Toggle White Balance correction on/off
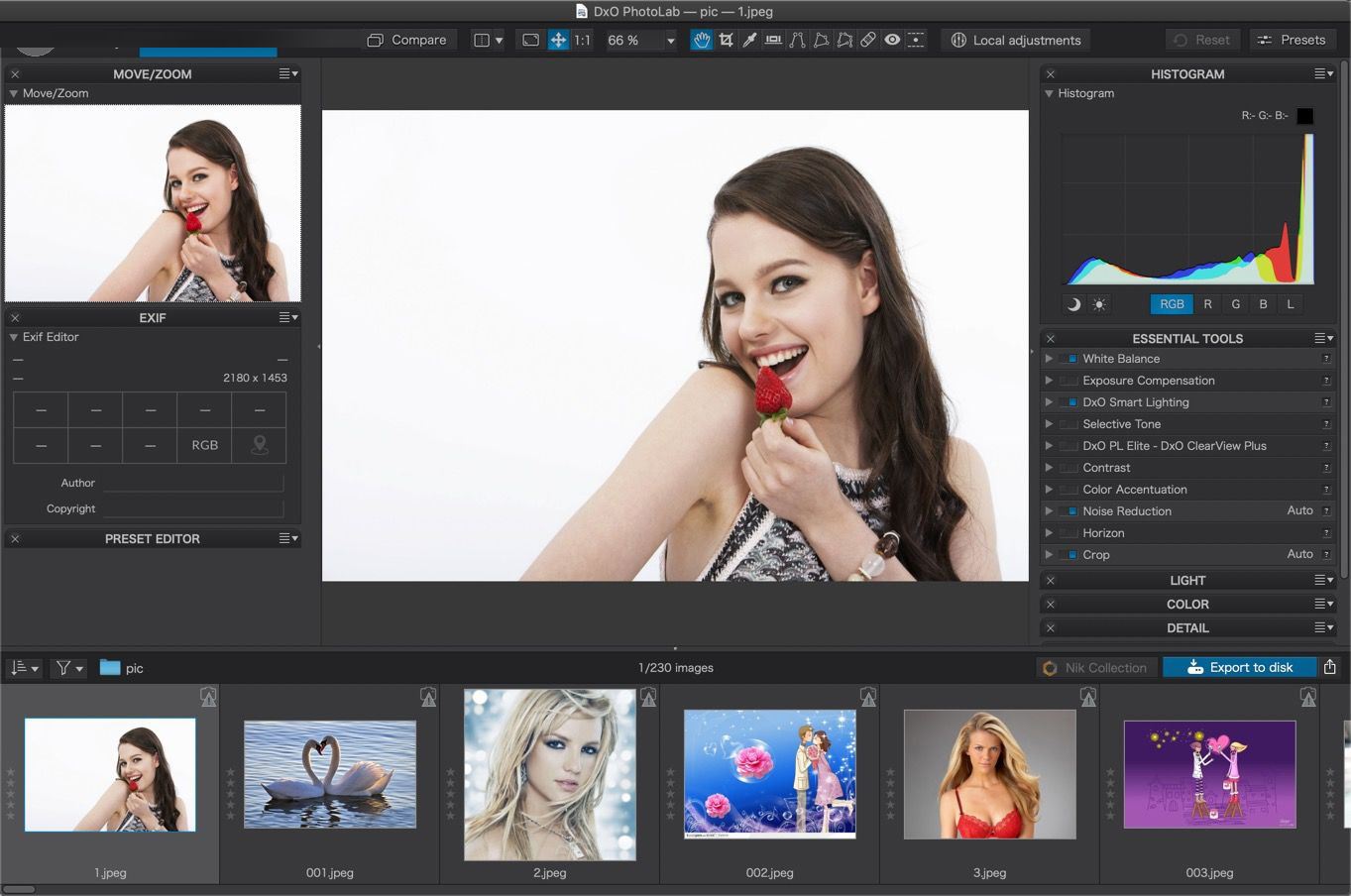 tap(1069, 359)
